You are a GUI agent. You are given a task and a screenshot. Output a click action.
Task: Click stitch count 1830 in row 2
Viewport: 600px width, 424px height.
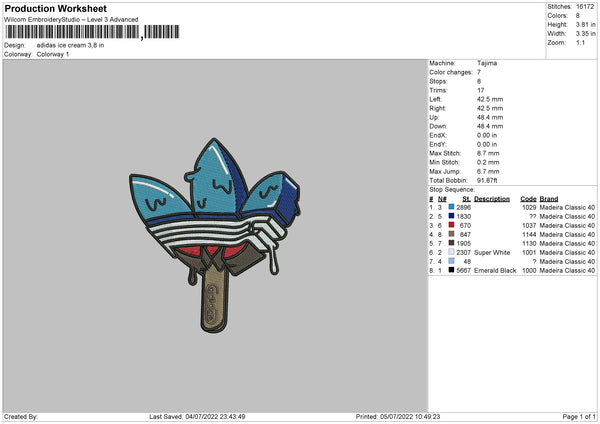463,217
